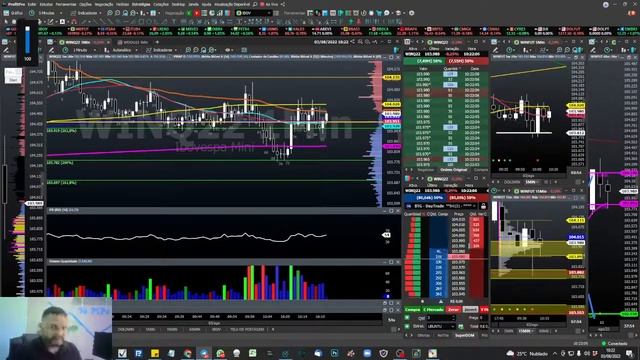Click the Zoom app icon in the taskbar
Viewport: 640px width, 360px height.
[367, 353]
